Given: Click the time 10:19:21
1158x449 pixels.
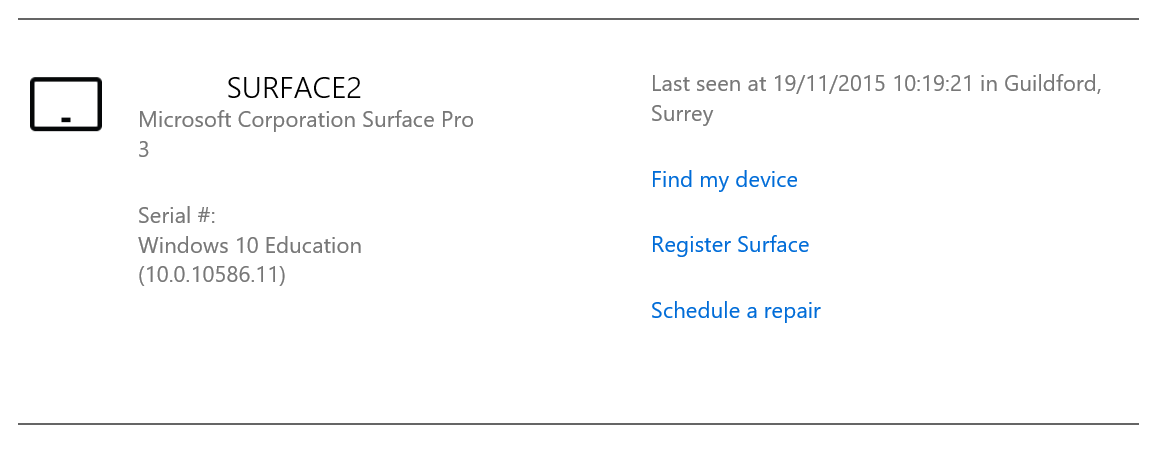Looking at the screenshot, I should (932, 83).
